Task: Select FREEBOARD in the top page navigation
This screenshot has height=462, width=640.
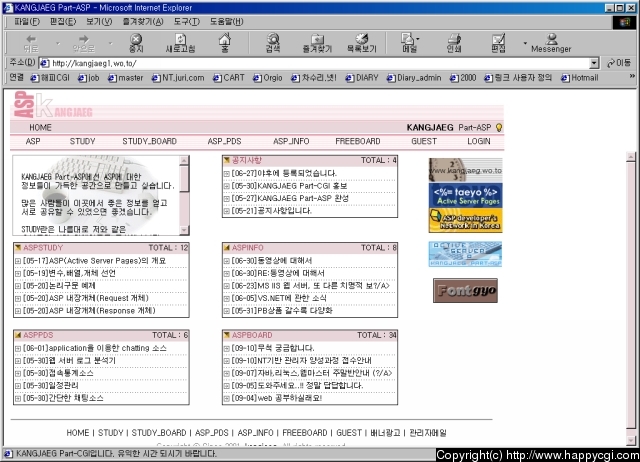Action: pos(358,141)
